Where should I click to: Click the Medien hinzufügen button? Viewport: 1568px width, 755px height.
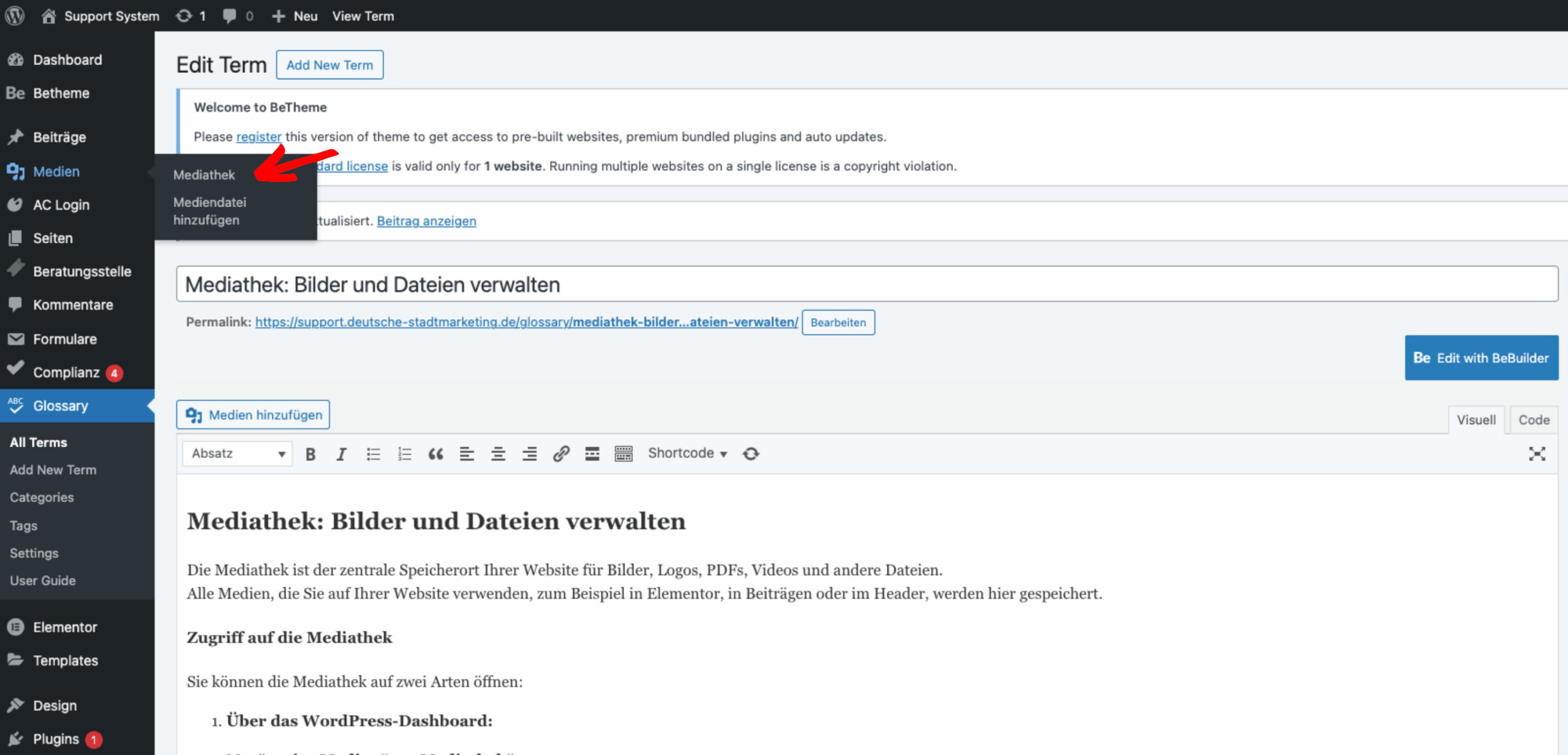[x=253, y=415]
